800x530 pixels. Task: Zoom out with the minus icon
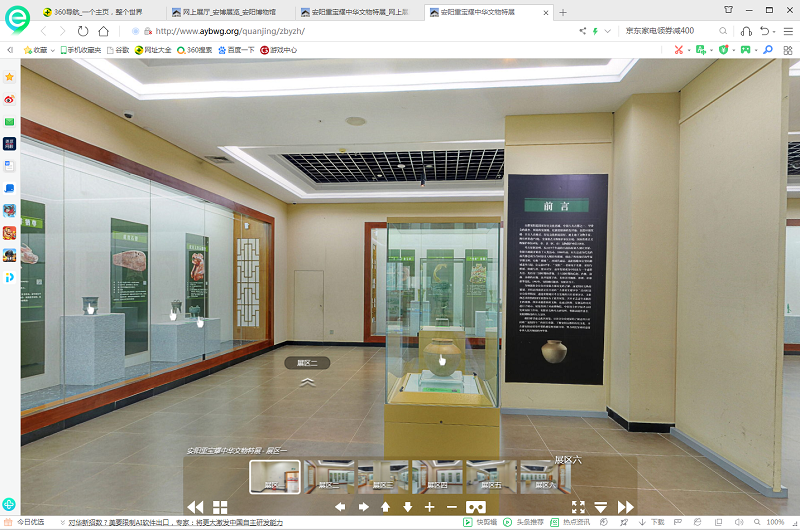pyautogui.click(x=452, y=507)
